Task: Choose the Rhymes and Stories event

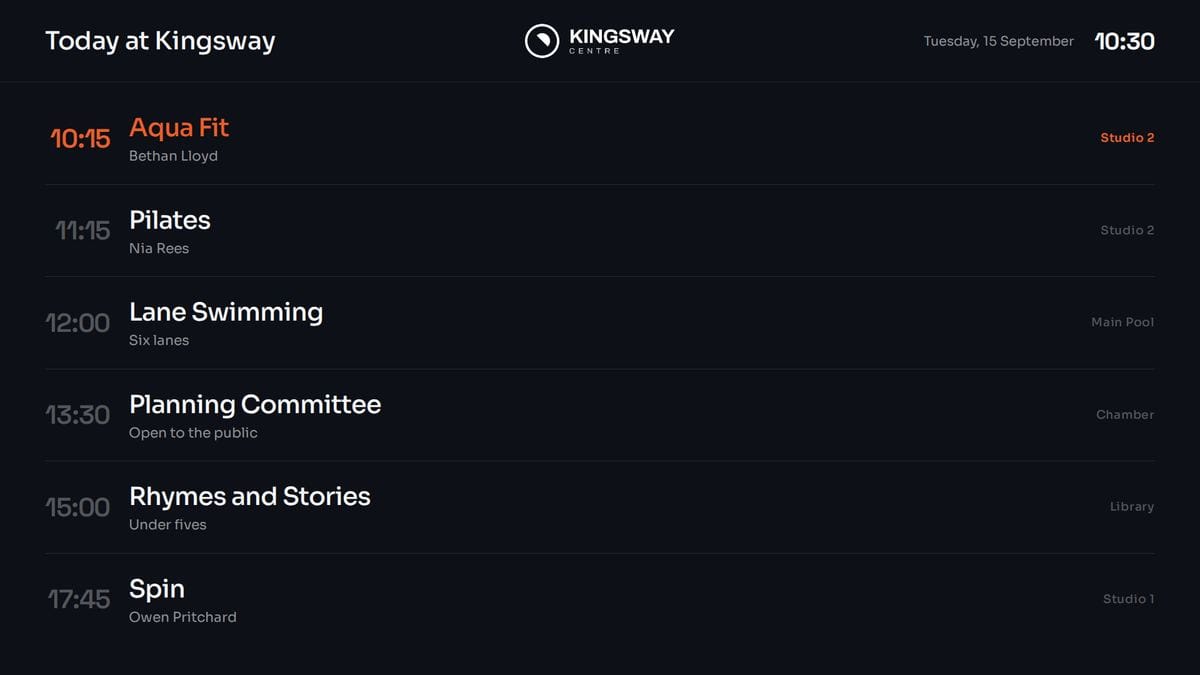Action: [600, 507]
